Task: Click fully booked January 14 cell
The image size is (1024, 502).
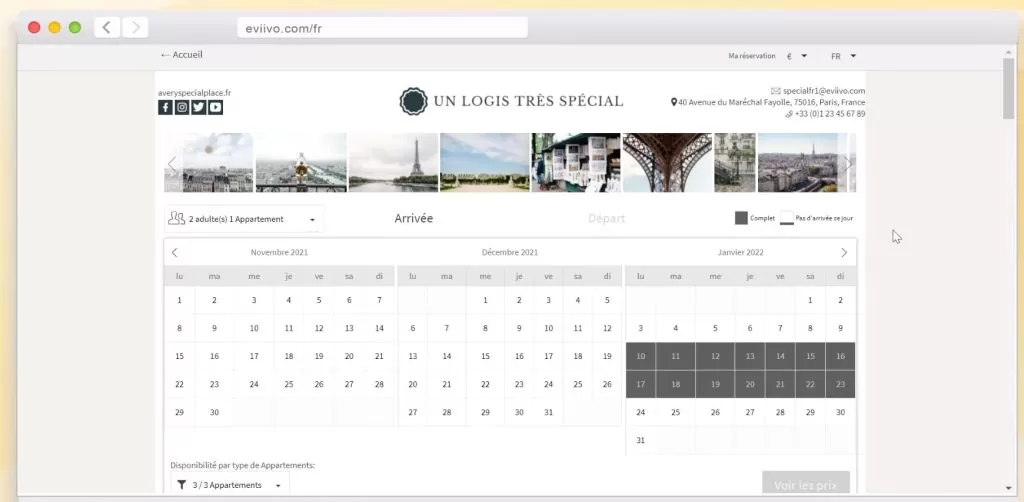Action: (x=780, y=356)
